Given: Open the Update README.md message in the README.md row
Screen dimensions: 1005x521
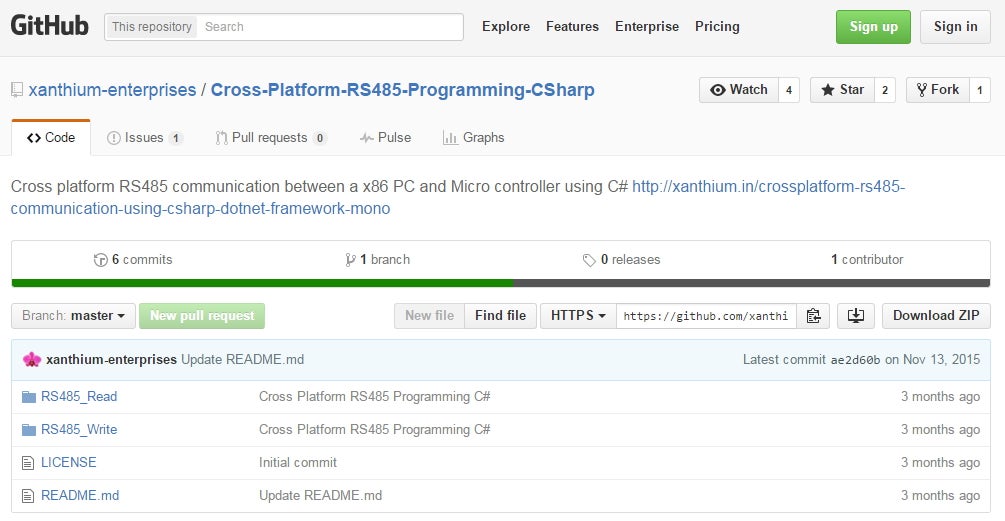Looking at the screenshot, I should pyautogui.click(x=320, y=495).
